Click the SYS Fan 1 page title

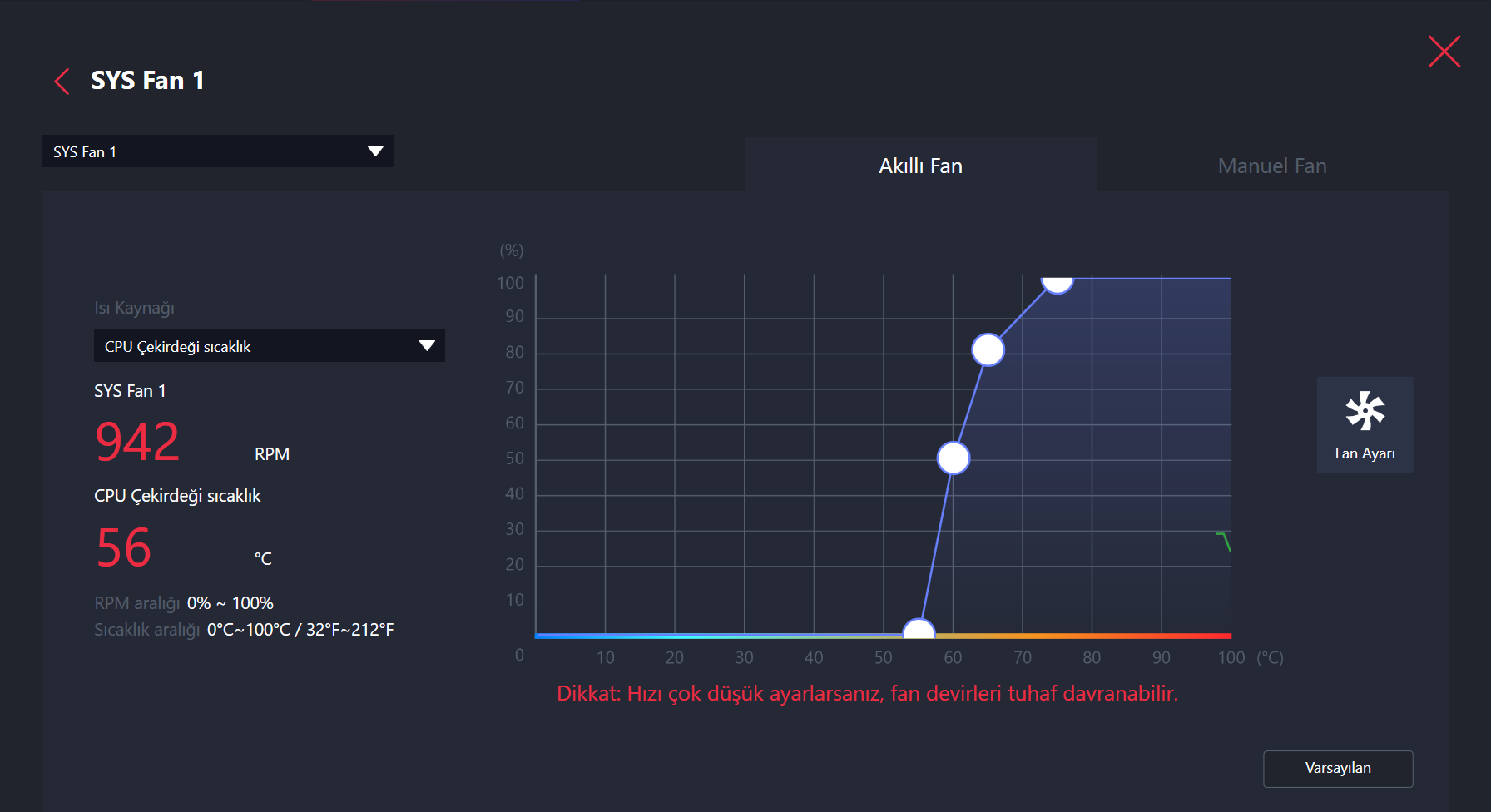[x=147, y=81]
